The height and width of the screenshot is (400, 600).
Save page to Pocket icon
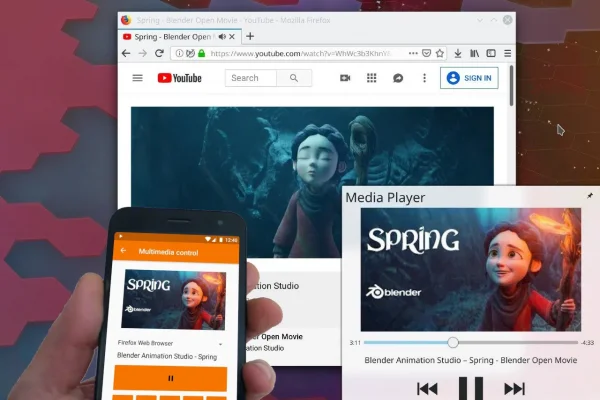(x=426, y=53)
